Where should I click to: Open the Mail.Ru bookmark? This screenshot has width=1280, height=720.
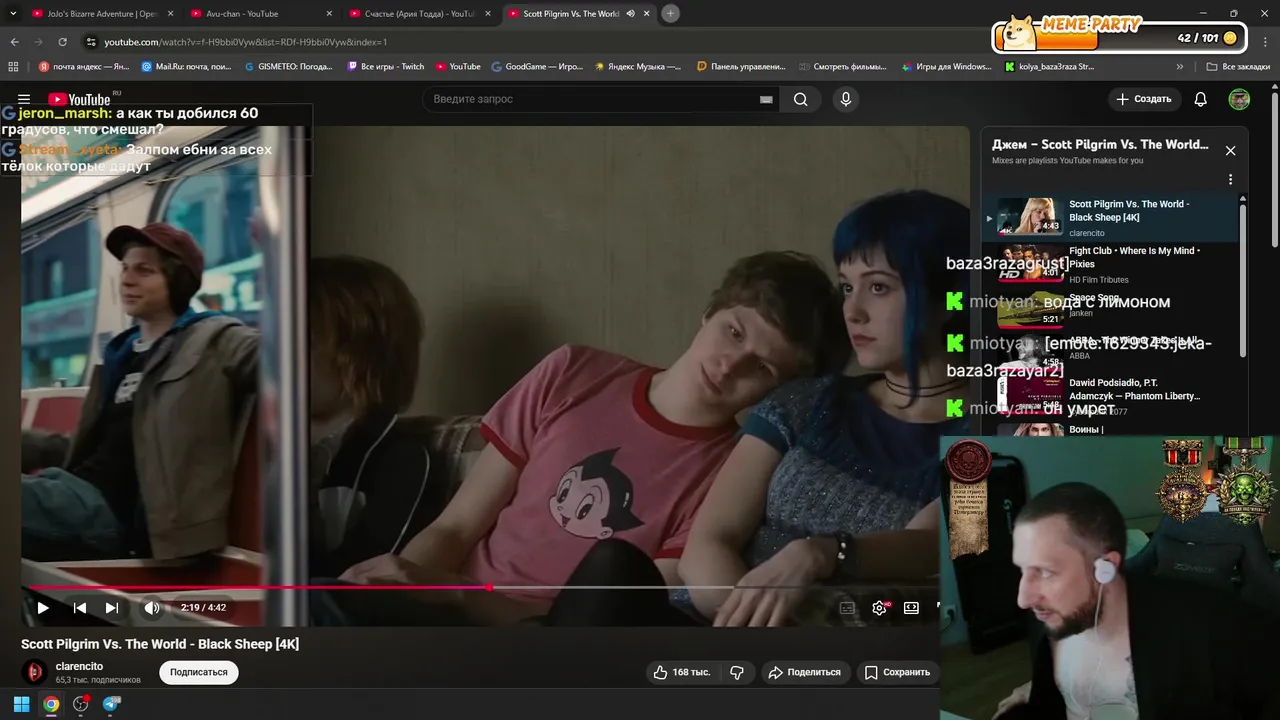[186, 67]
